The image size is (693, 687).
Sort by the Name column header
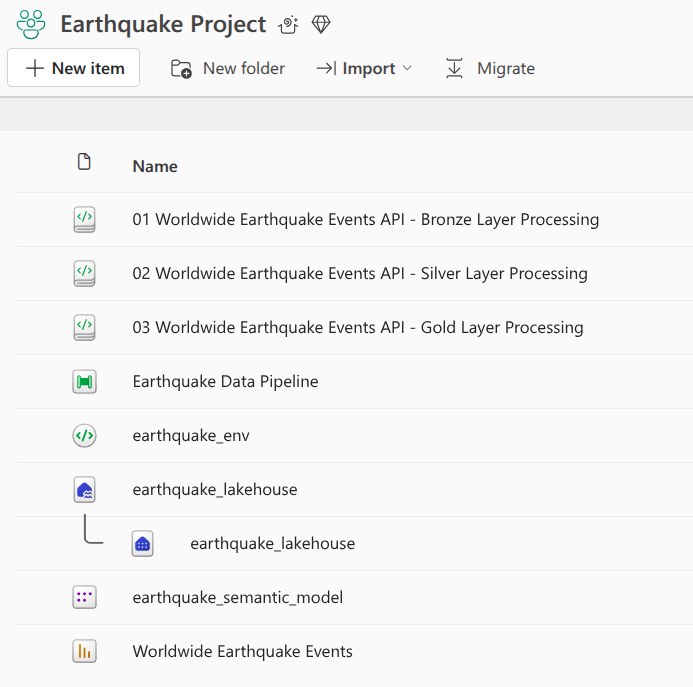155,167
